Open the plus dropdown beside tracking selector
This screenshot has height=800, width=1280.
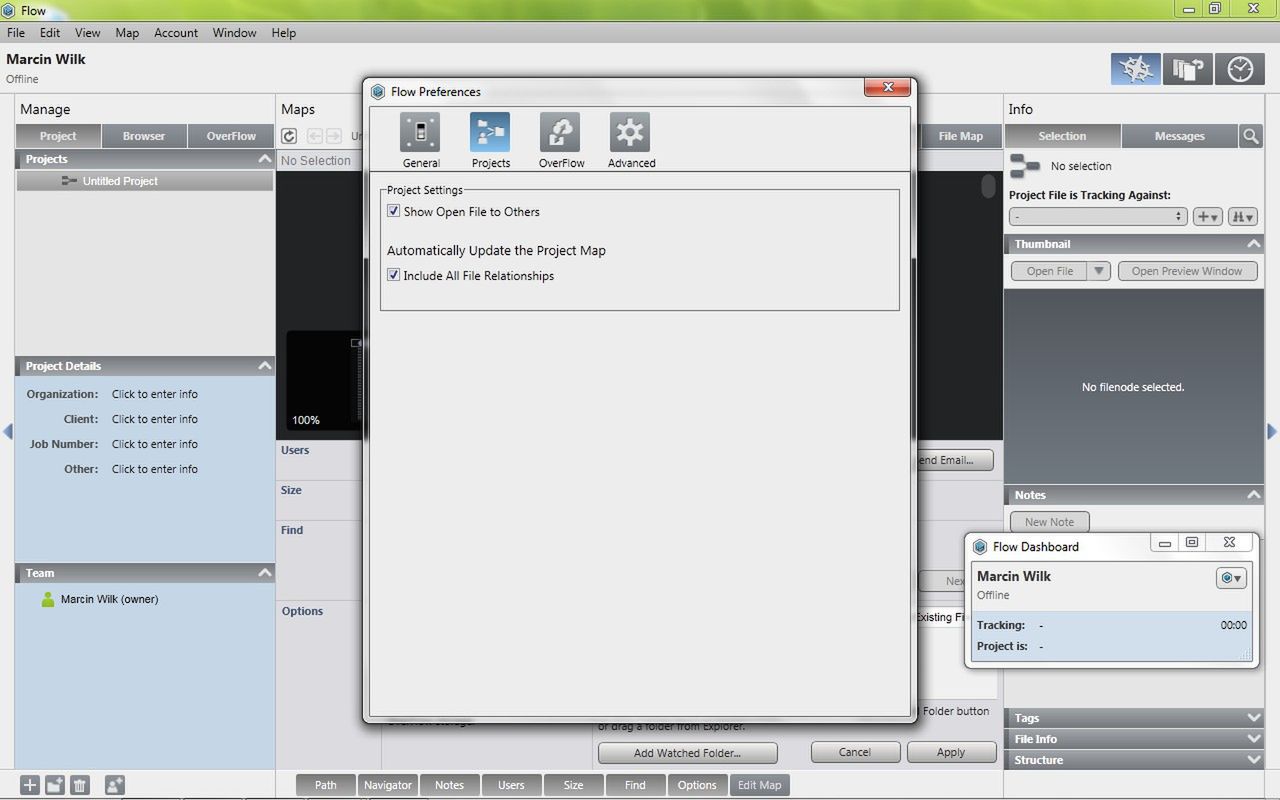coord(1207,216)
